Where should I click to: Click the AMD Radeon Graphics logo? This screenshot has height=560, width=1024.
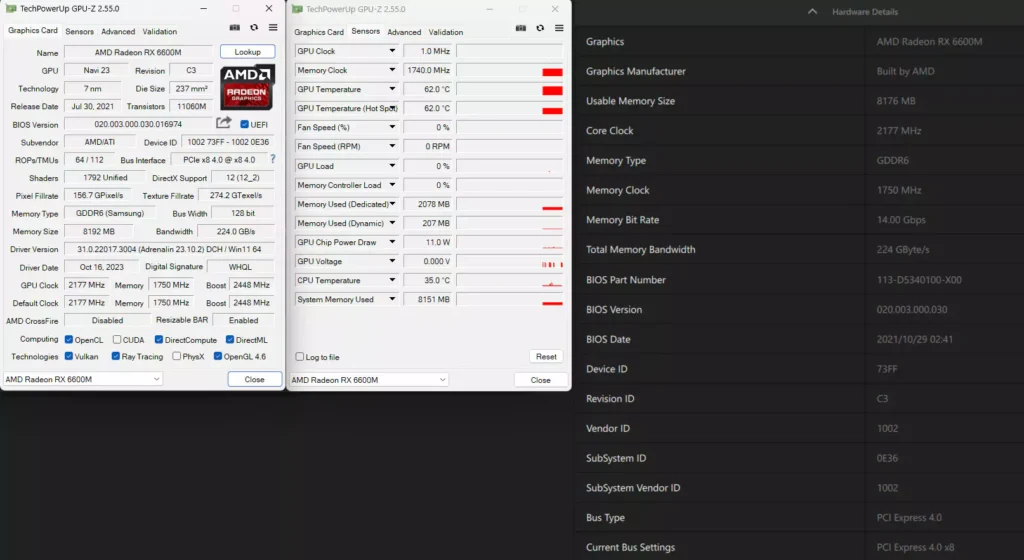click(247, 88)
